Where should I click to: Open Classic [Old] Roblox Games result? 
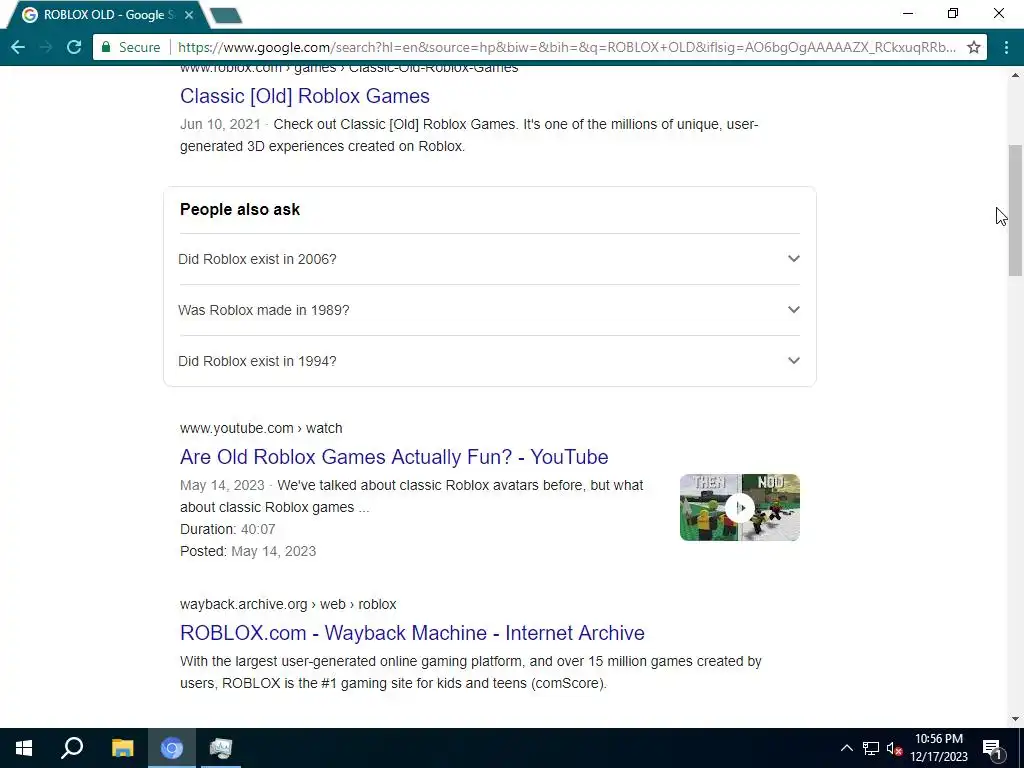304,96
